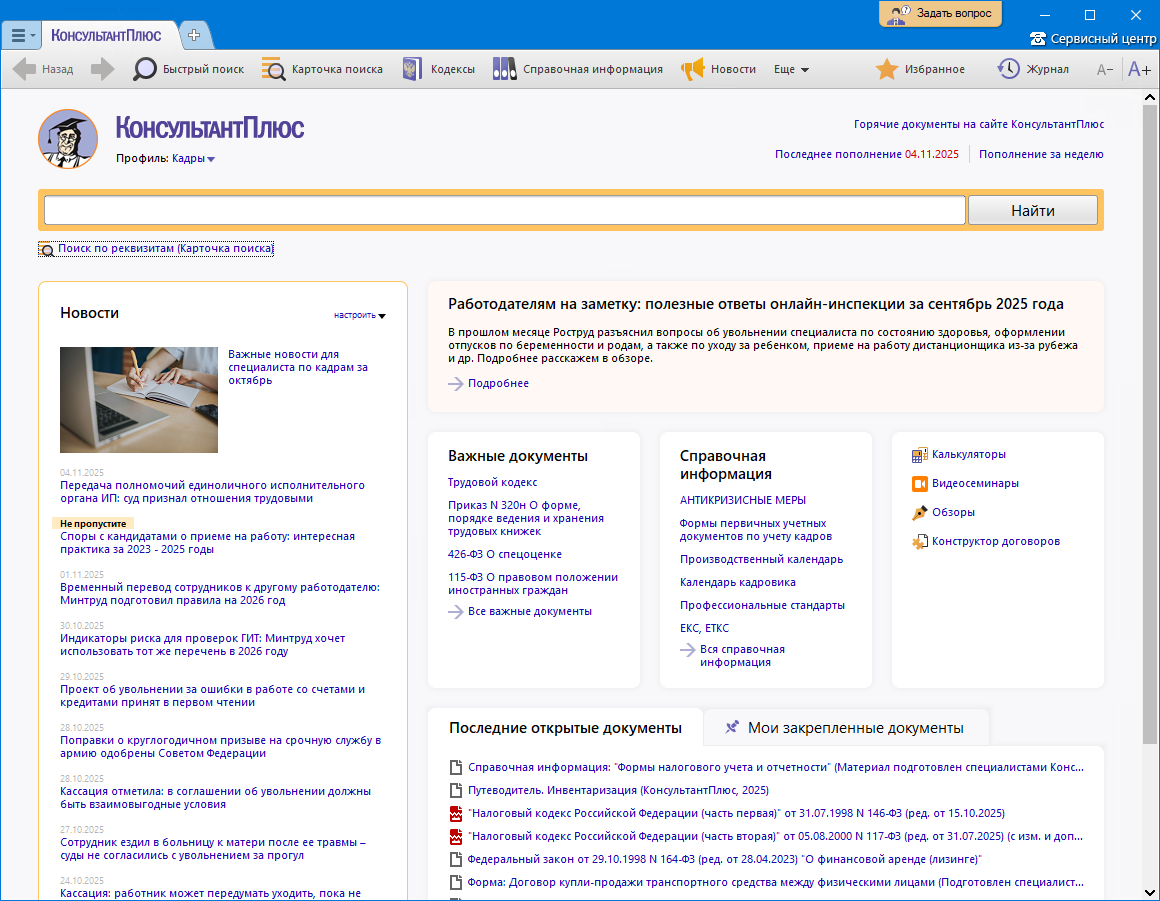Decrease font size with A− icon

click(x=1105, y=69)
